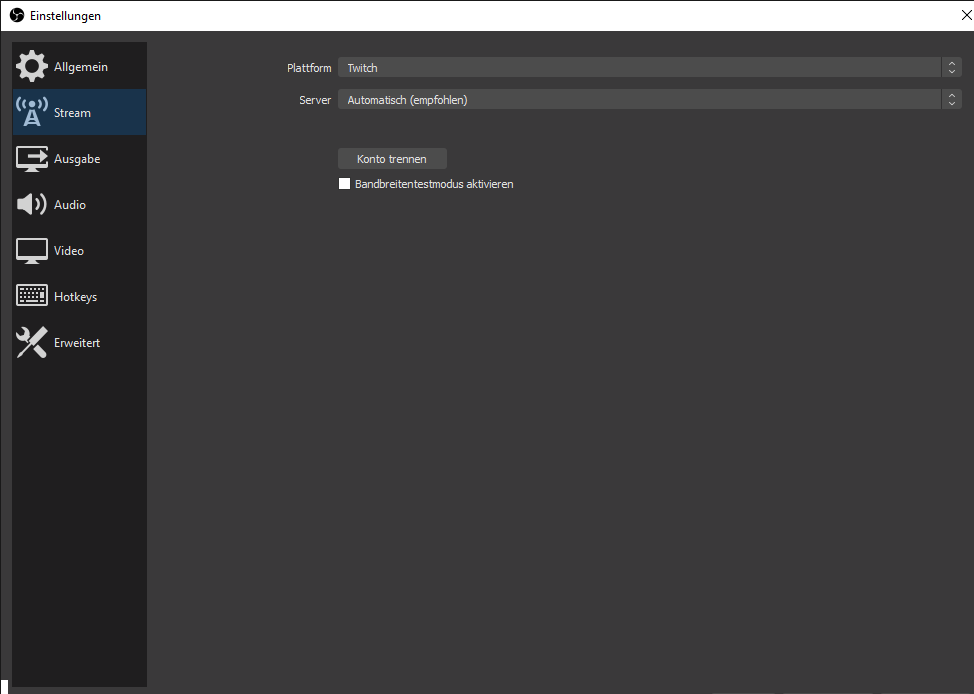
Task: Open the Ausgabe monitor-arrow icon
Action: 32,159
